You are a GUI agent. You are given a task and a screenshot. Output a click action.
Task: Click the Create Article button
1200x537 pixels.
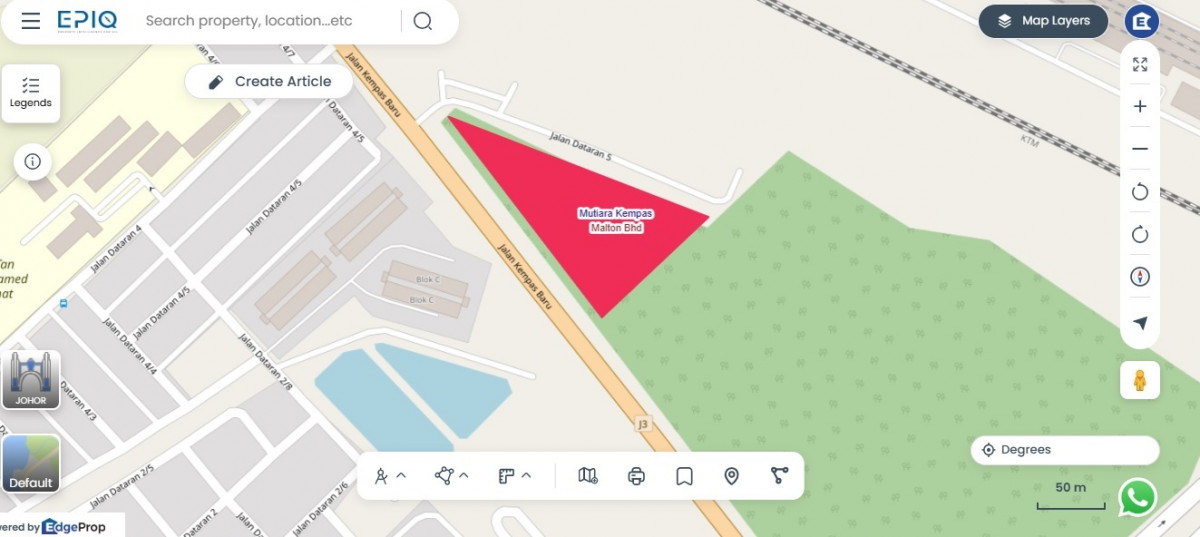pyautogui.click(x=269, y=82)
